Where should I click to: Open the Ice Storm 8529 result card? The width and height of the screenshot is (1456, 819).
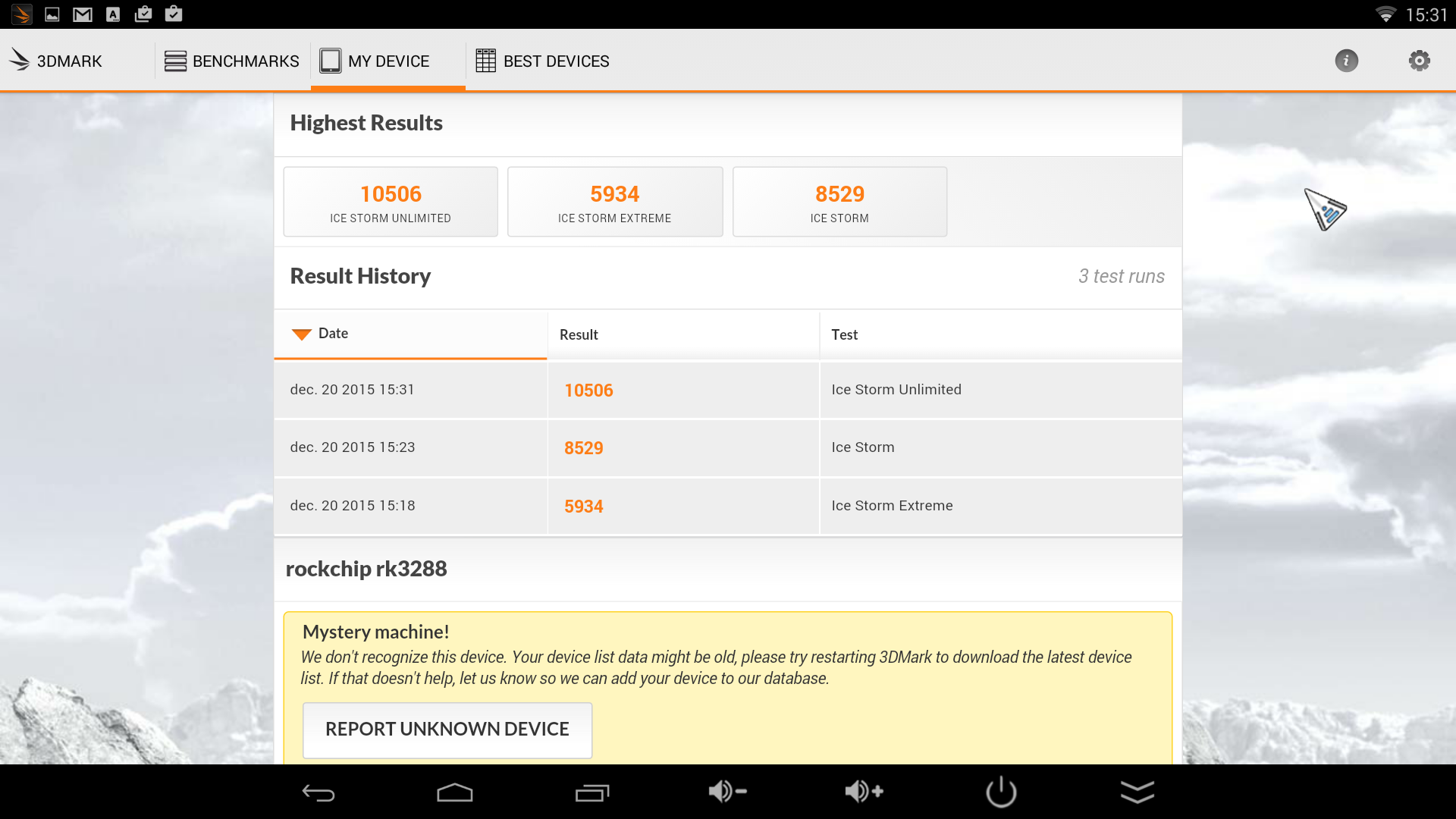pyautogui.click(x=839, y=202)
